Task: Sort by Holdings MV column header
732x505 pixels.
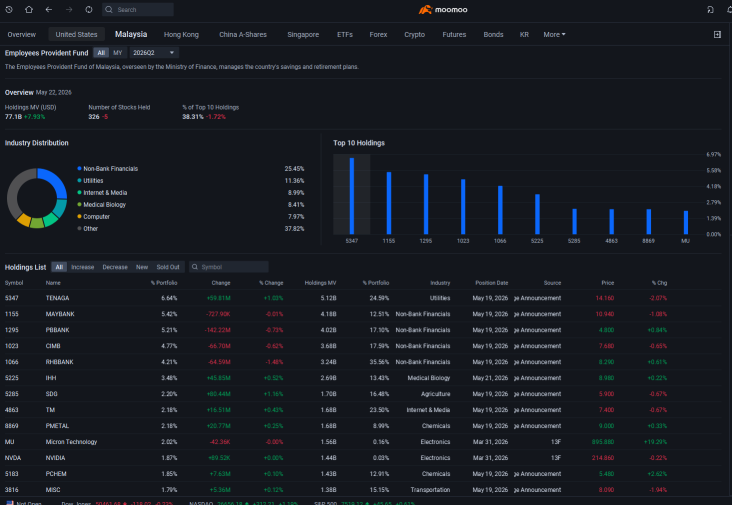Action: click(x=320, y=283)
